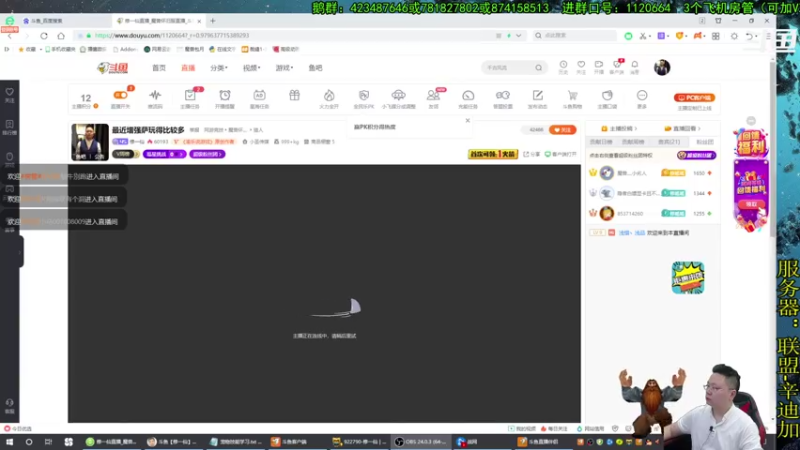Open the browser extensions grid icon

(716, 36)
